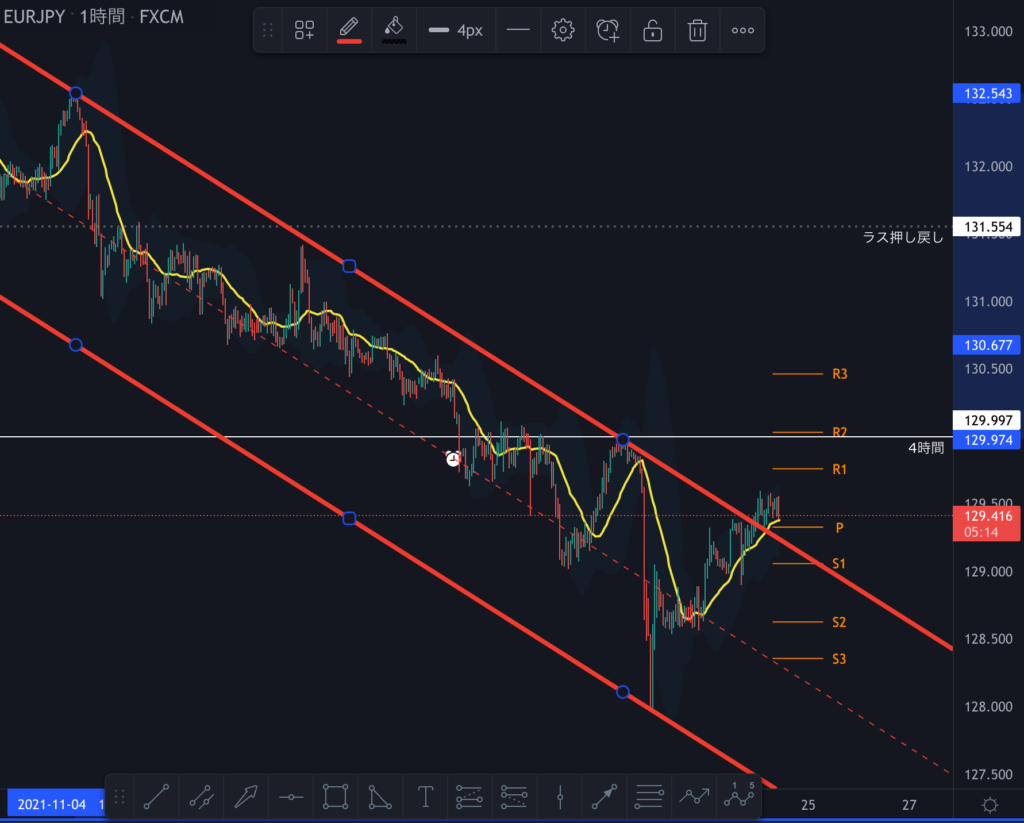Screen dimensions: 1024x823
Task: Change the line color with the pencil
Action: coord(349,30)
